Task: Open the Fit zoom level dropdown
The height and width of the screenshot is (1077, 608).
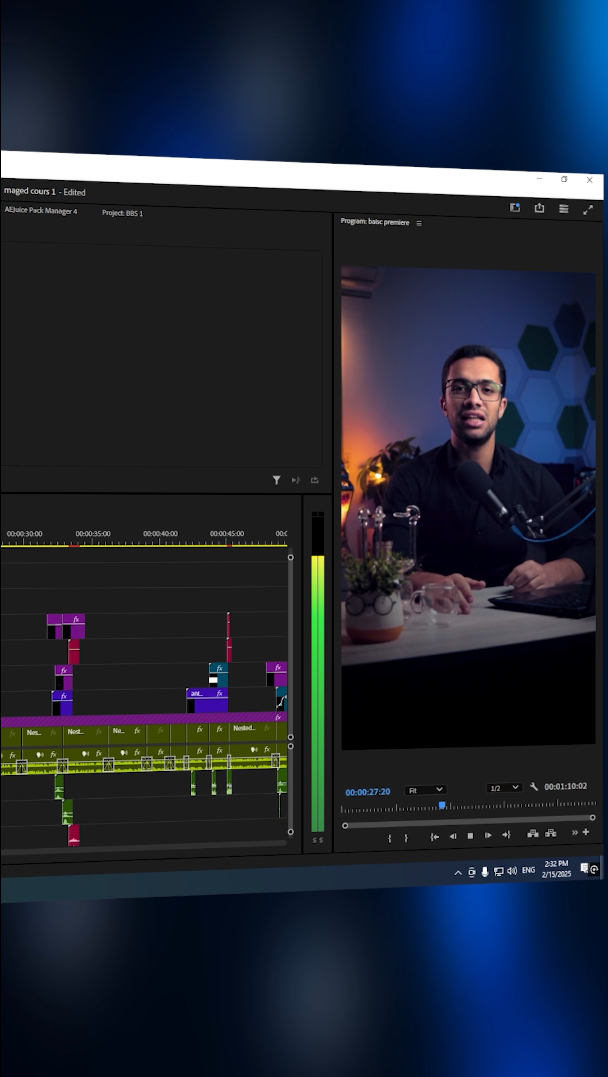Action: click(x=425, y=790)
